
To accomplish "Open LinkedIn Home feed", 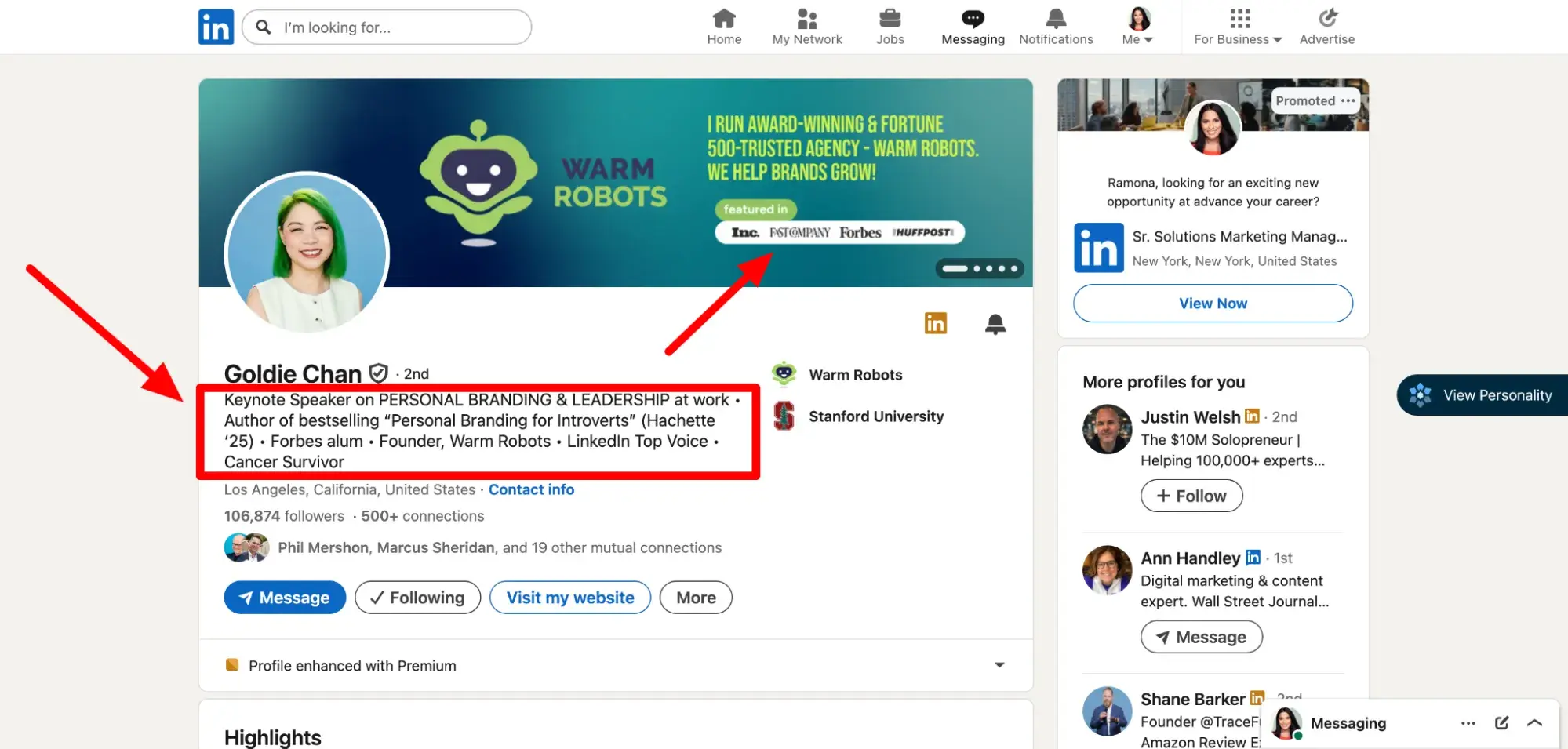I will point(723,26).
